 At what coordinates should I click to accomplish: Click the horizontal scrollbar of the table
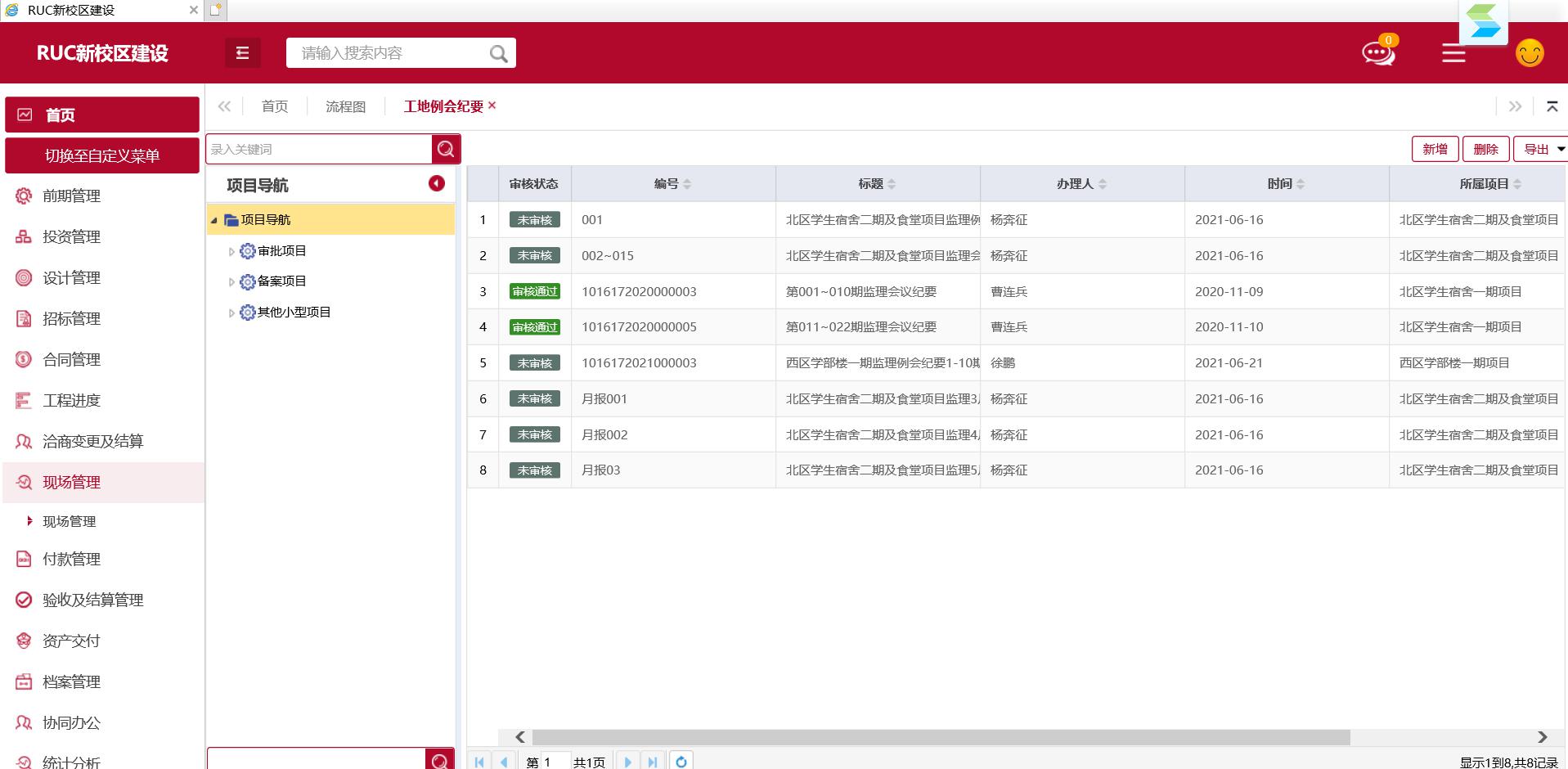tap(941, 737)
